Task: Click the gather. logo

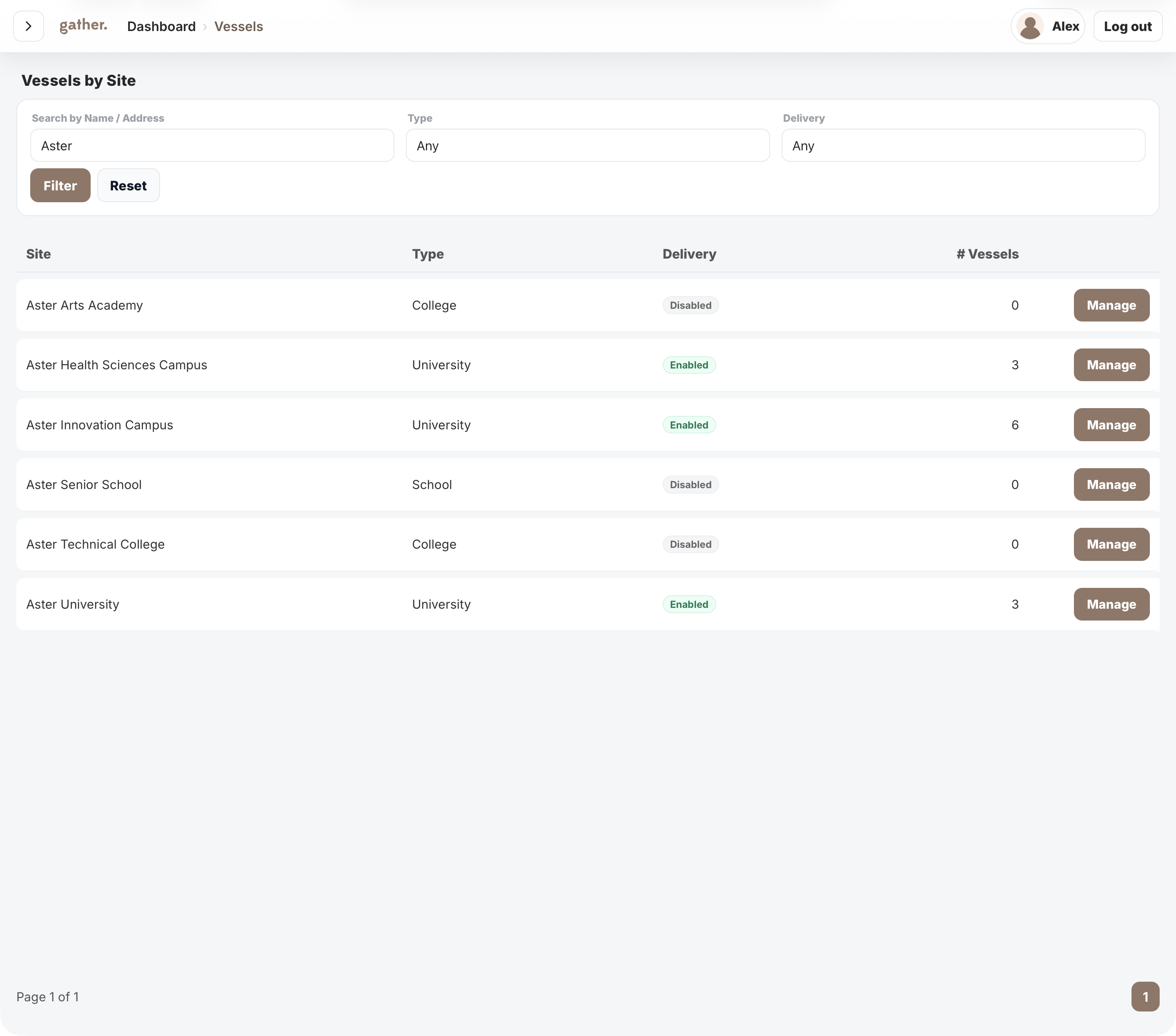Action: (83, 25)
